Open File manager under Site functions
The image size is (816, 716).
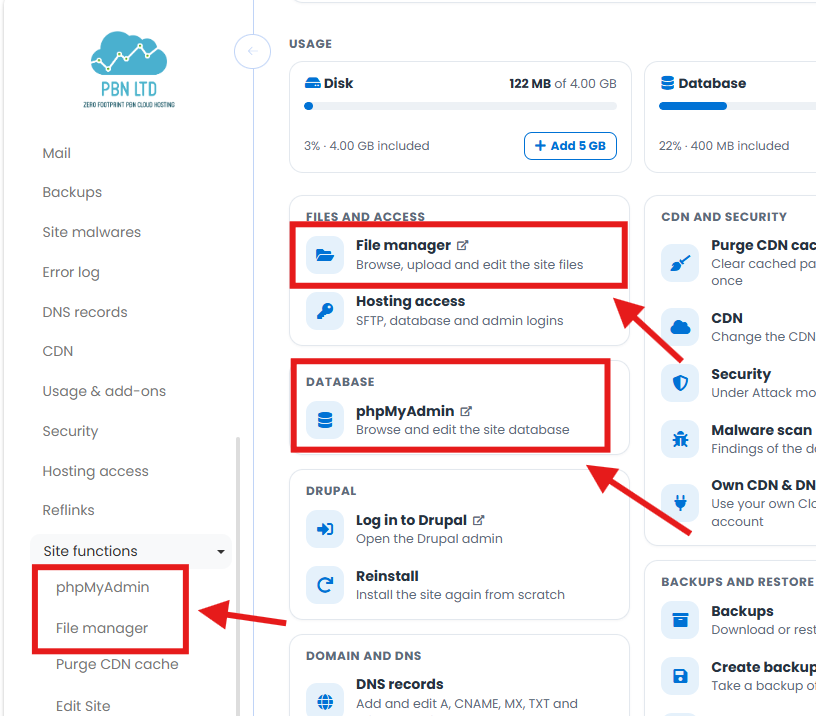tap(102, 629)
